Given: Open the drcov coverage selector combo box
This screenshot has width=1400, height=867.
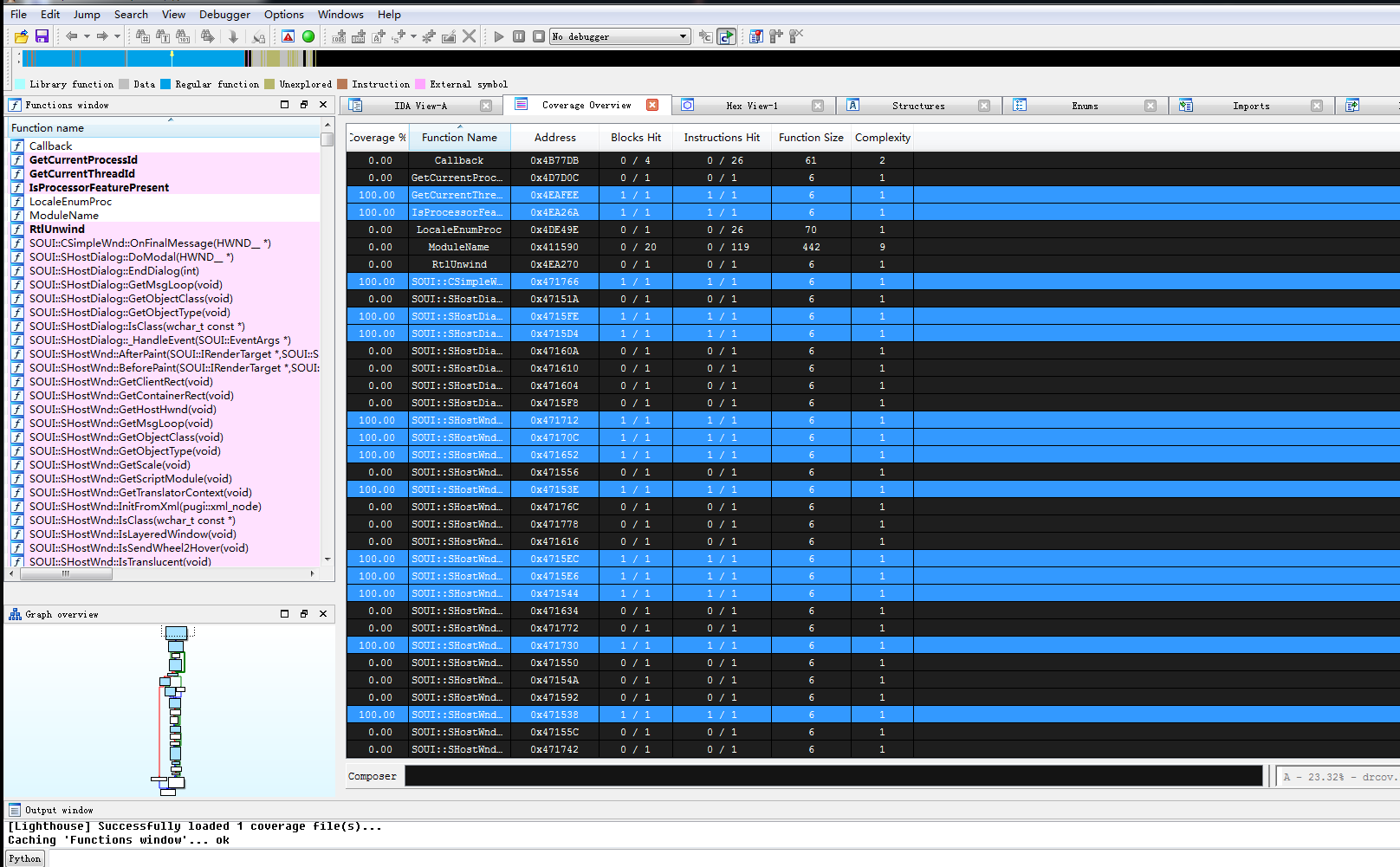Looking at the screenshot, I should point(1339,777).
